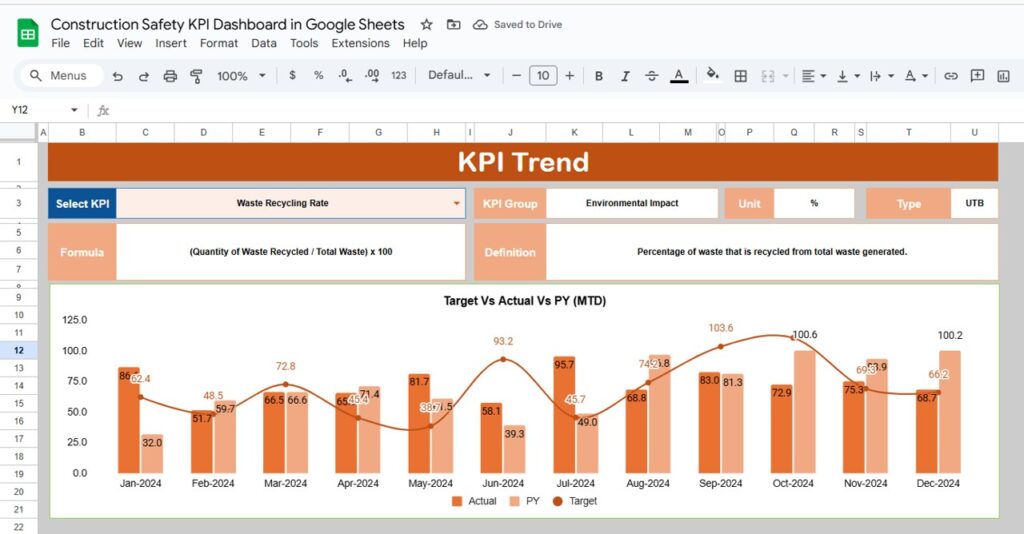1024x534 pixels.
Task: Redo the last action
Action: click(144, 76)
